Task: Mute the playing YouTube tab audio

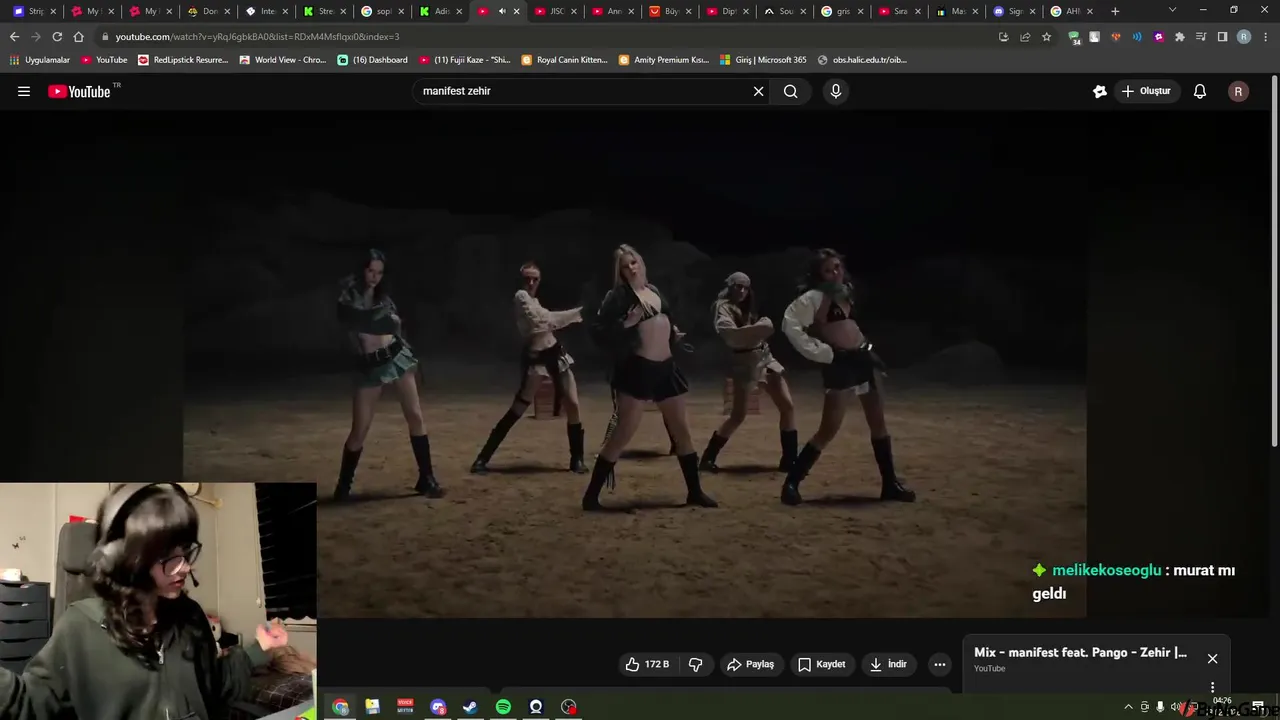Action: click(x=502, y=11)
